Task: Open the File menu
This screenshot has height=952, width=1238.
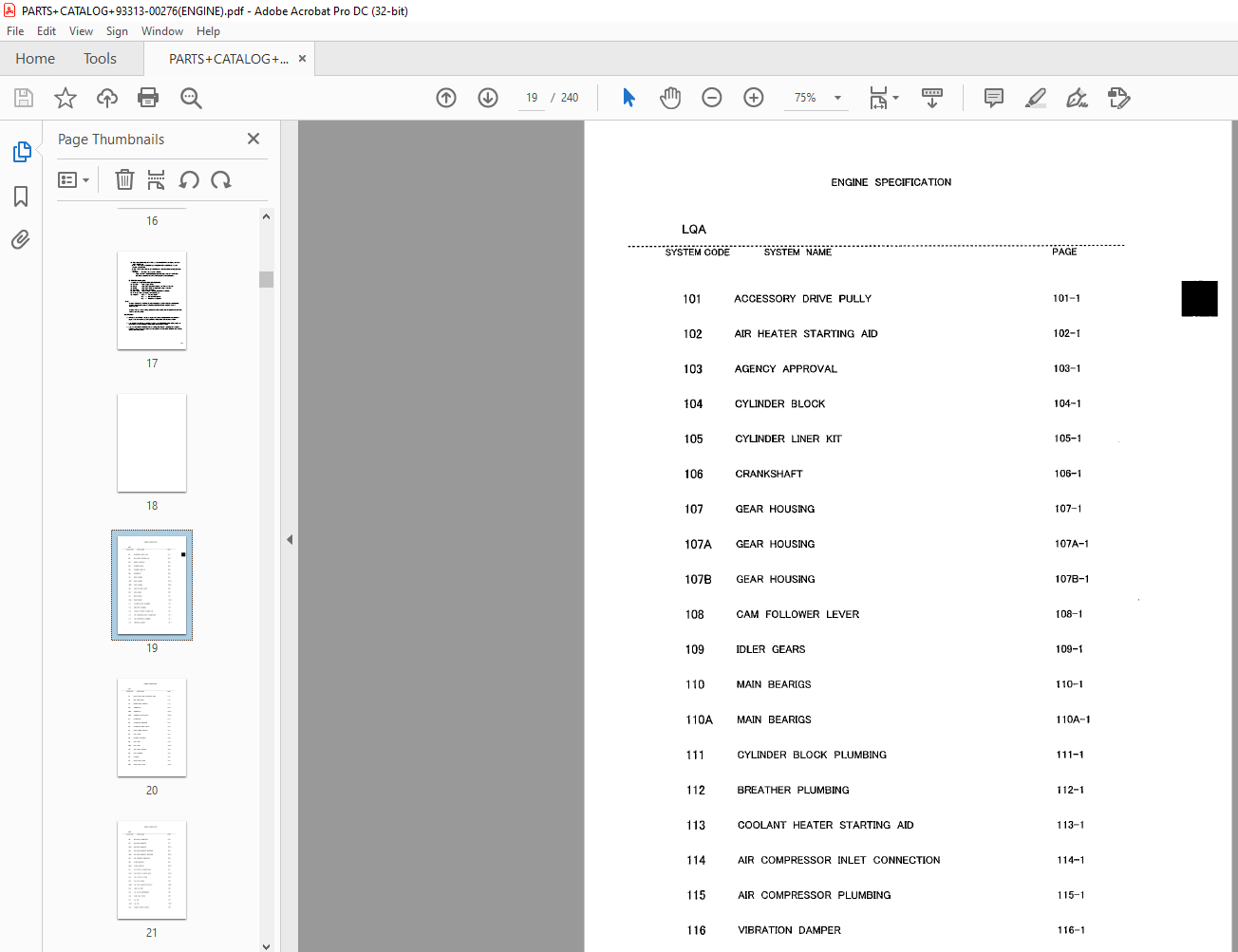Action: point(15,31)
